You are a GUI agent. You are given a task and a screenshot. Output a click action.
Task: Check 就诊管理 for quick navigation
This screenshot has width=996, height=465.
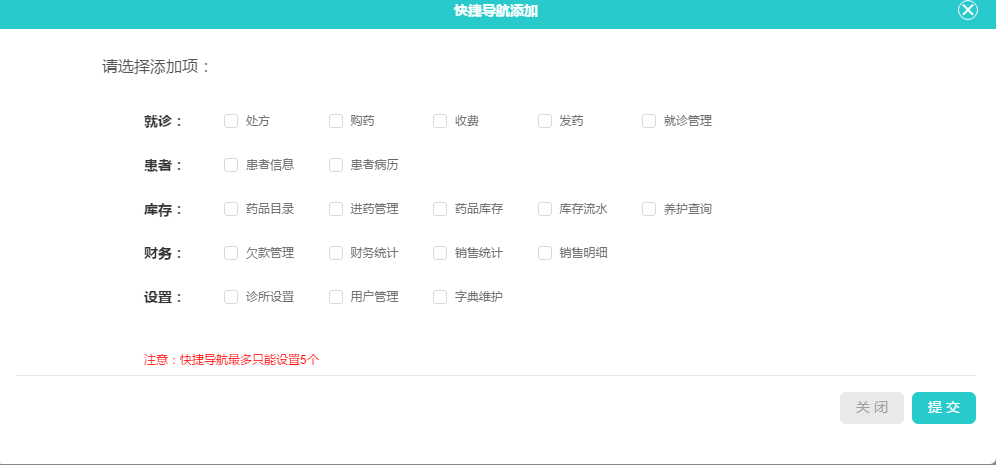[649, 121]
